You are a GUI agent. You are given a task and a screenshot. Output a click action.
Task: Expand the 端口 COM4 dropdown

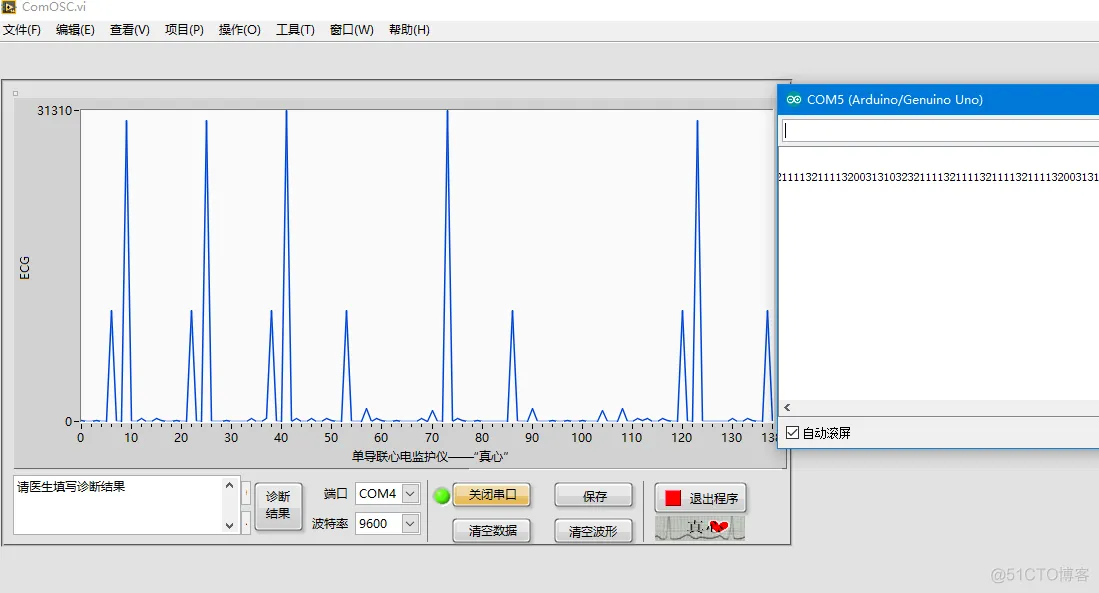[x=410, y=493]
